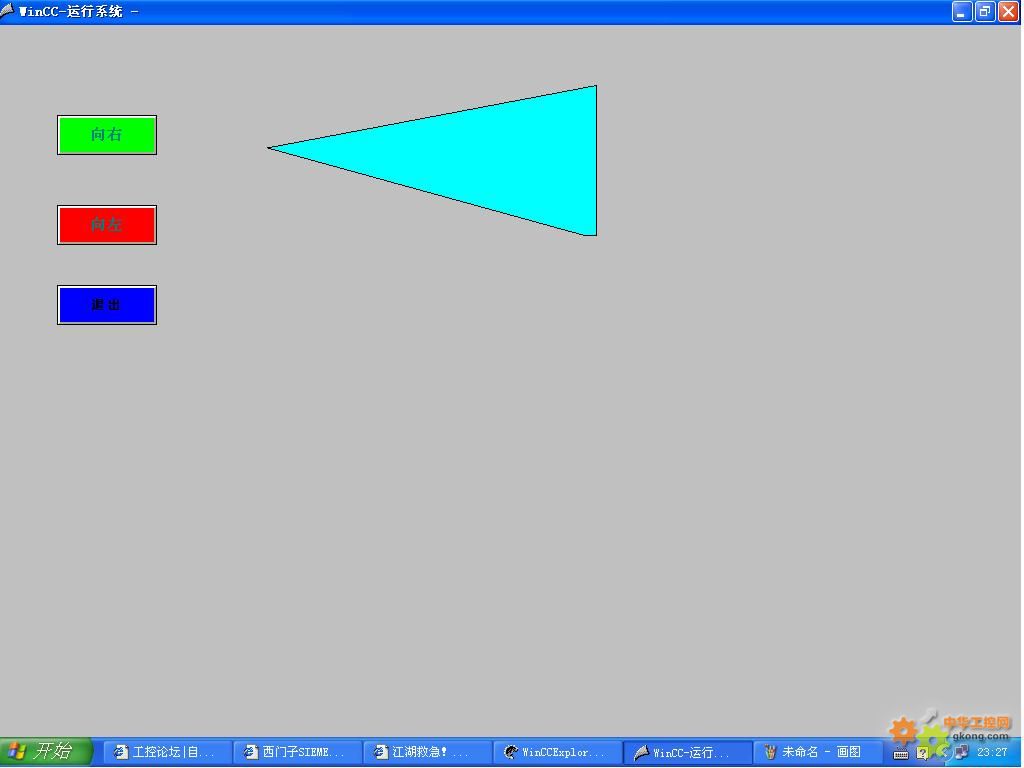Switch to 西门子SIEME browser taskbar item
Image resolution: width=1024 pixels, height=768 pixels.
[298, 752]
